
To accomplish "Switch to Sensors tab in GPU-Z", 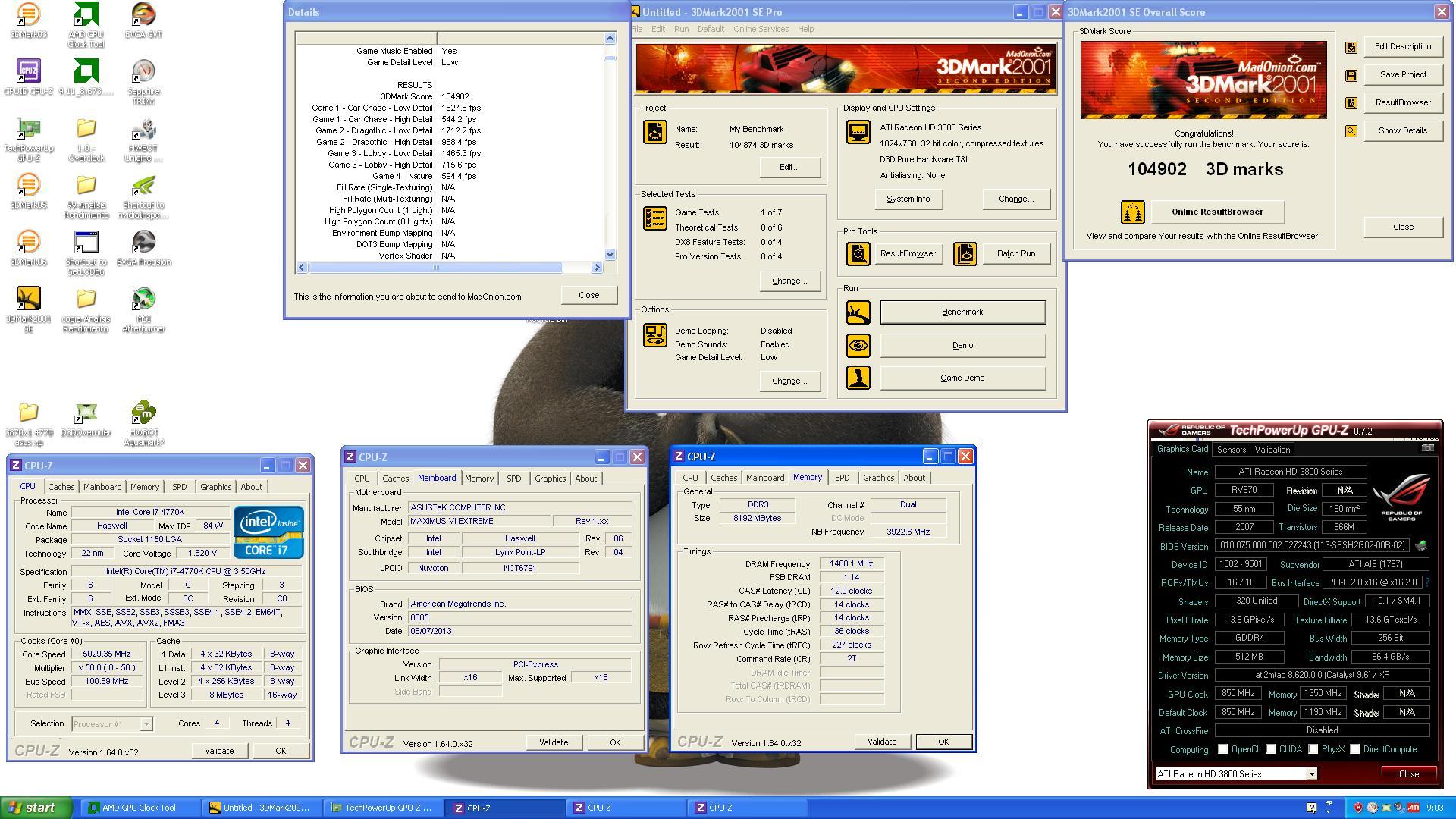I will (1232, 450).
